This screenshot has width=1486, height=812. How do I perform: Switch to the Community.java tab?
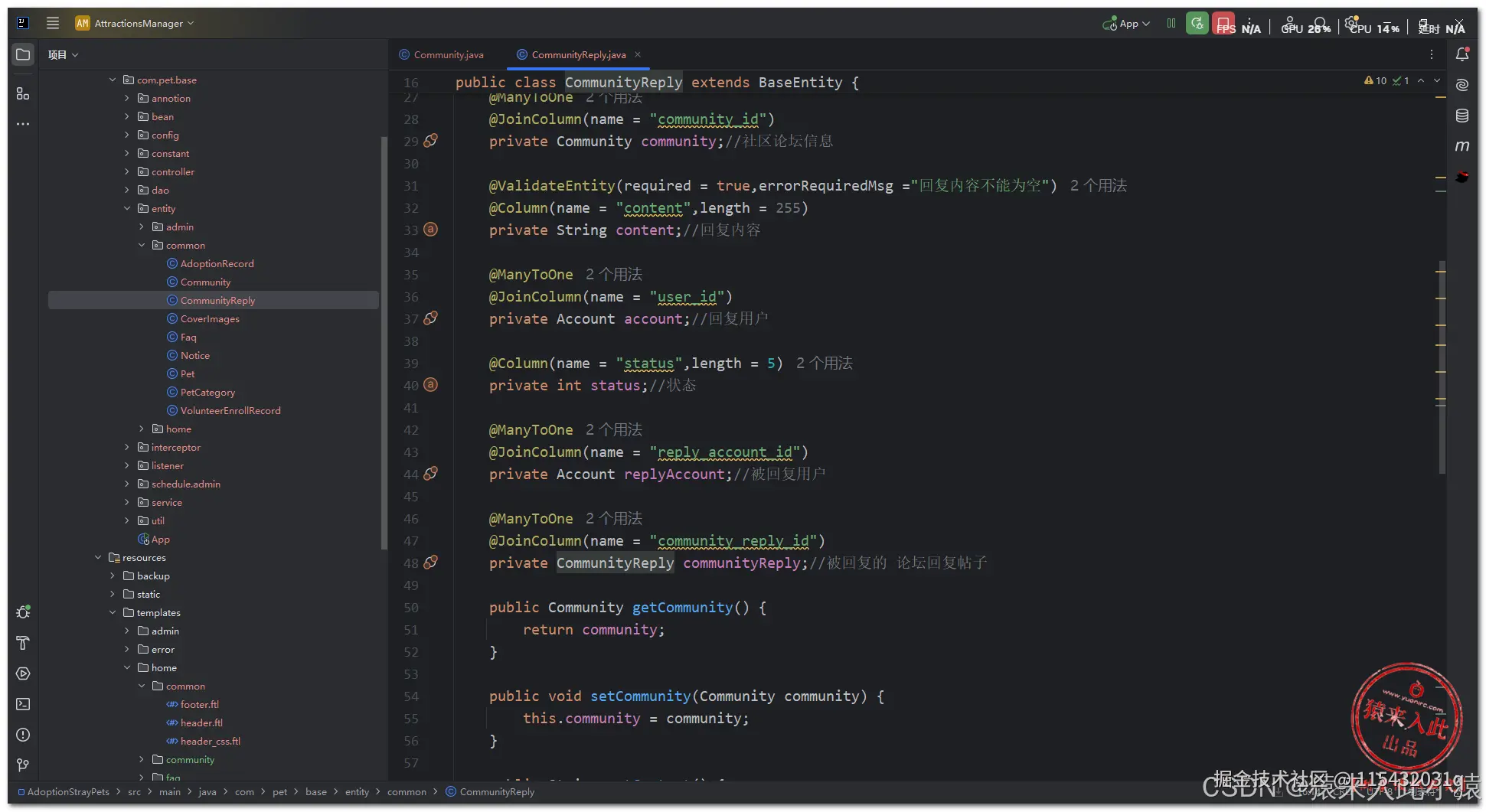(442, 54)
